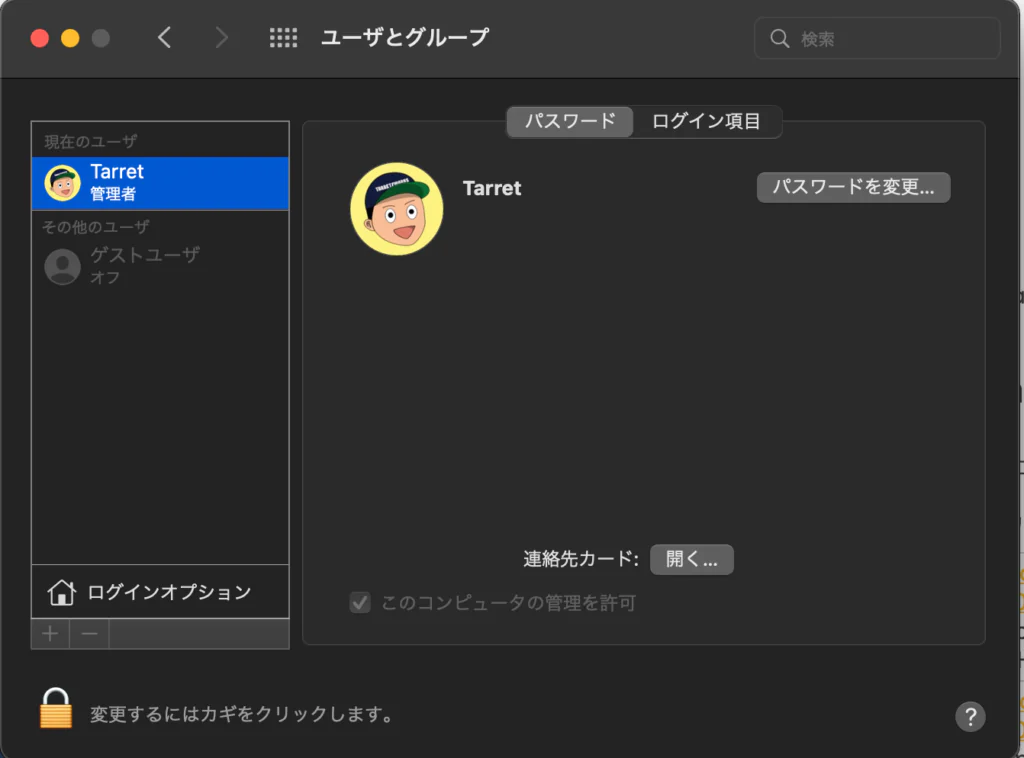Click the yellow minimize window button
The image size is (1024, 758).
coord(70,39)
